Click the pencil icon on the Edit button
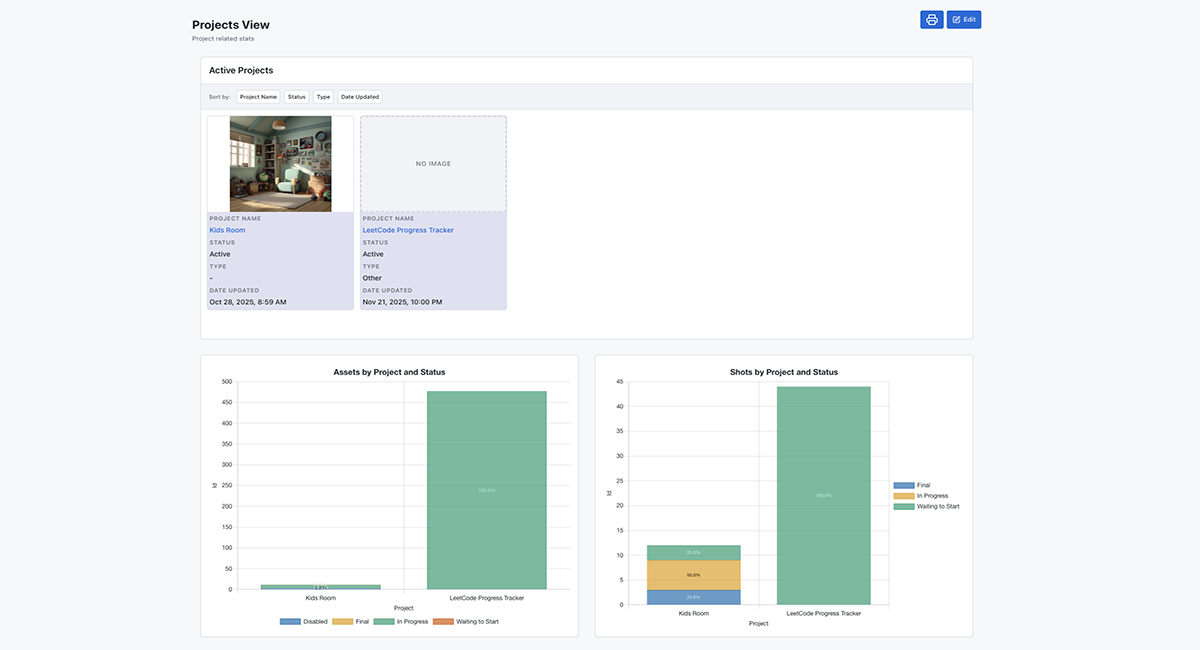The width and height of the screenshot is (1200, 650). click(956, 19)
